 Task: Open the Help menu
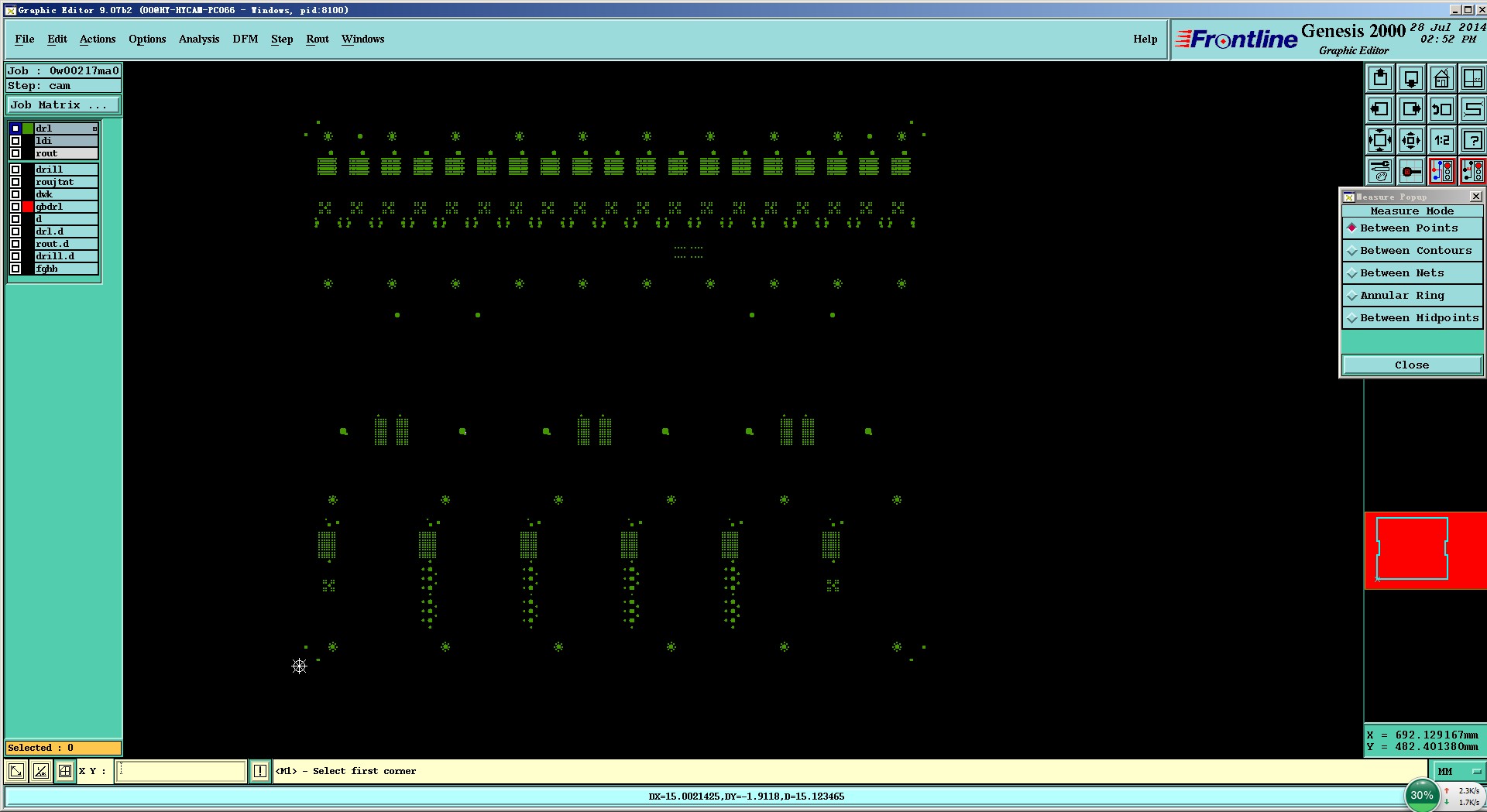tap(1145, 39)
